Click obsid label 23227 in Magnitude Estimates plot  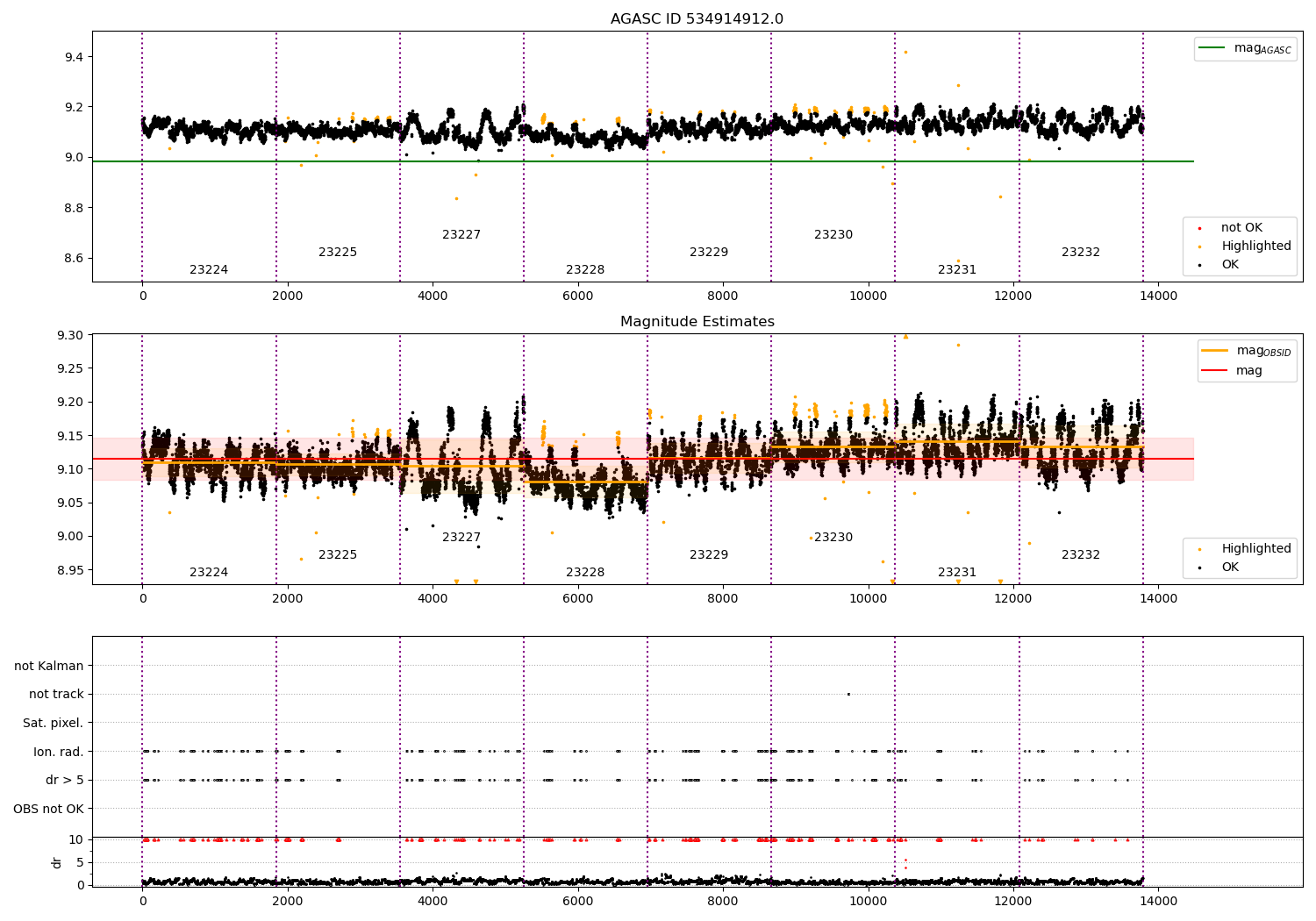[461, 538]
